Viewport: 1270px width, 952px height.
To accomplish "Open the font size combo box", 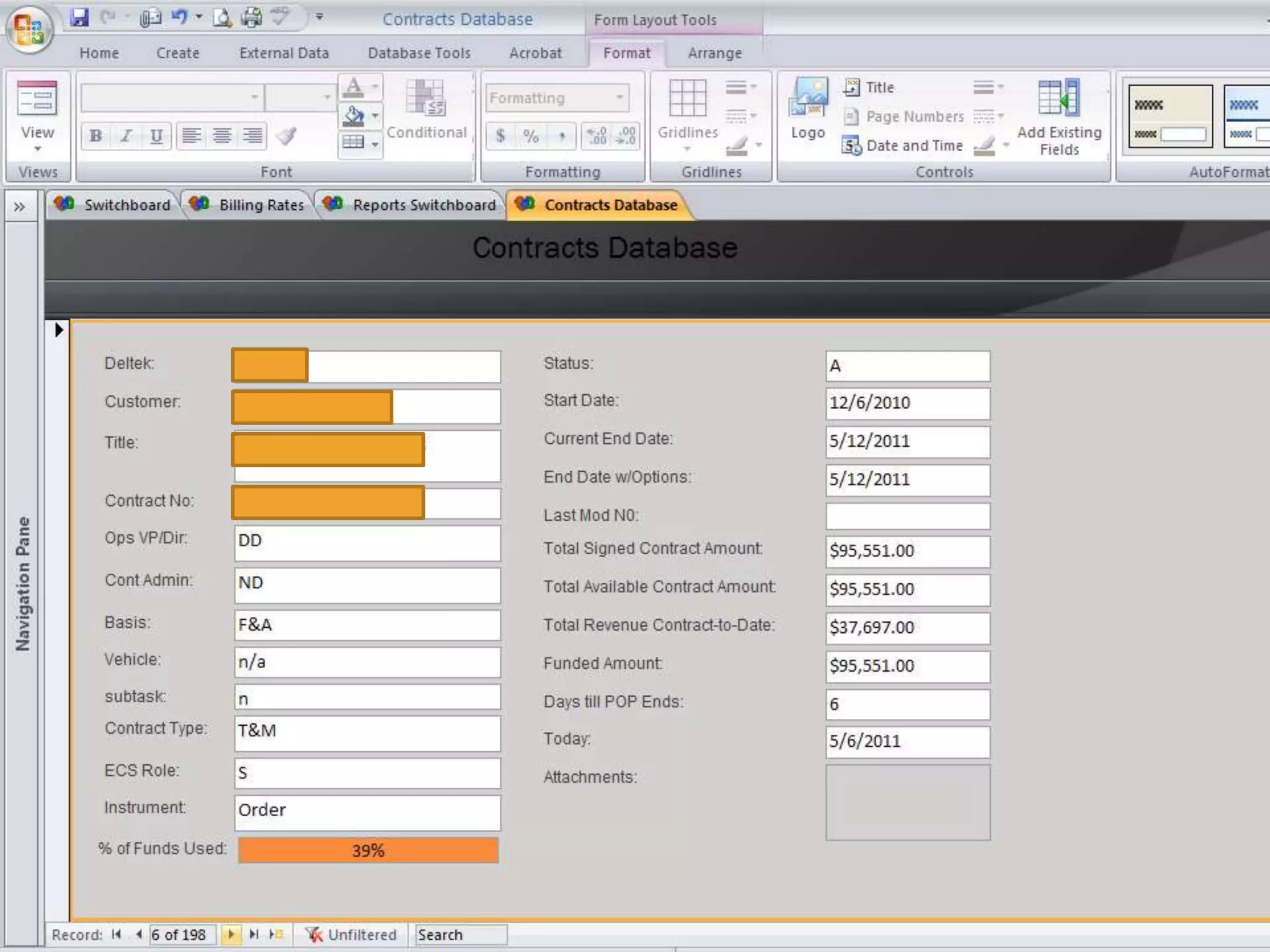I will click(x=300, y=97).
